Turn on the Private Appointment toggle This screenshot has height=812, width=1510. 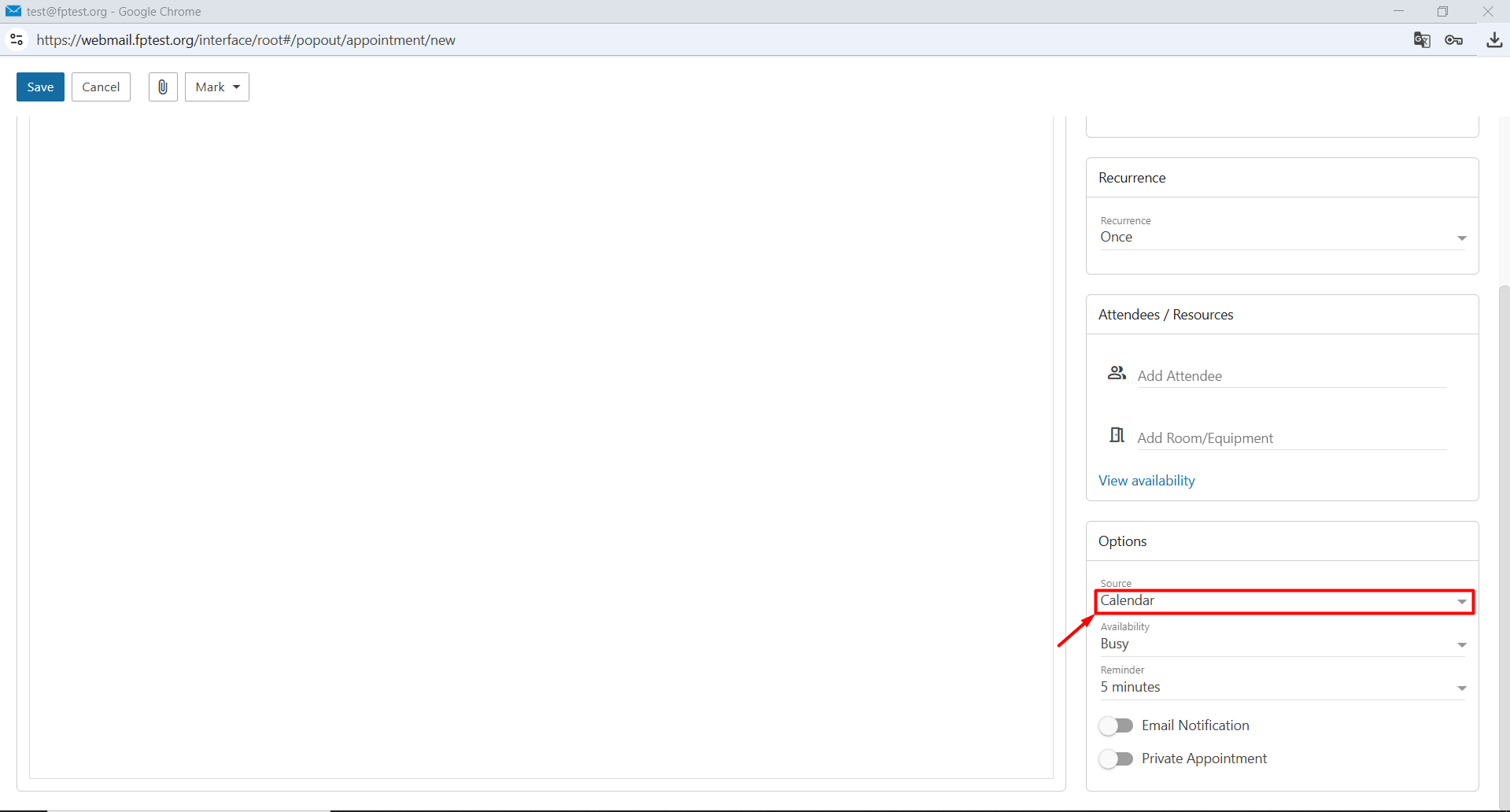[1116, 758]
